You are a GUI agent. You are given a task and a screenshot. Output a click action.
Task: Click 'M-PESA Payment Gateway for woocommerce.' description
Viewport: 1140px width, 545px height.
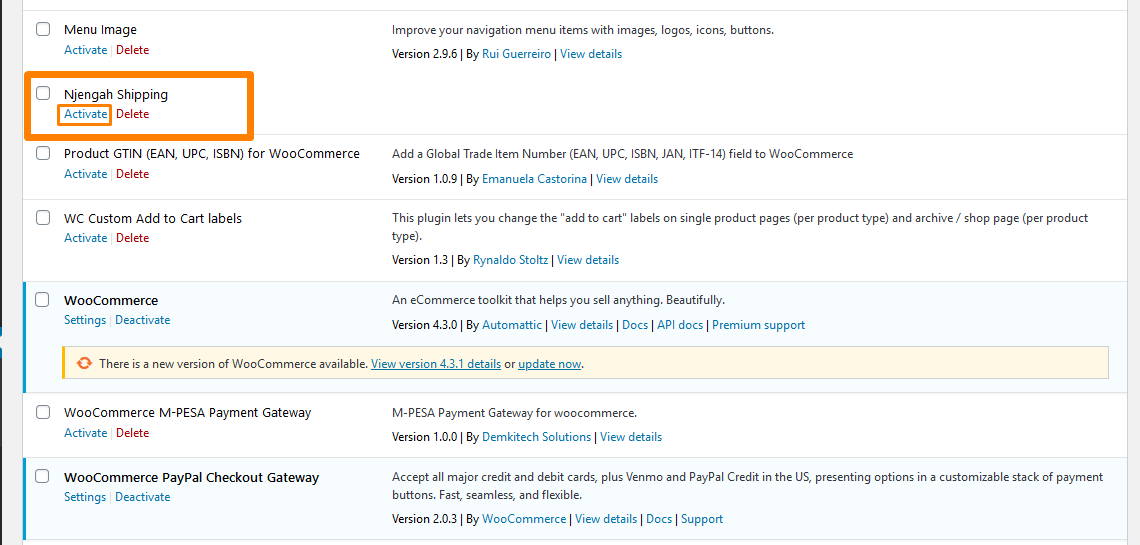514,413
